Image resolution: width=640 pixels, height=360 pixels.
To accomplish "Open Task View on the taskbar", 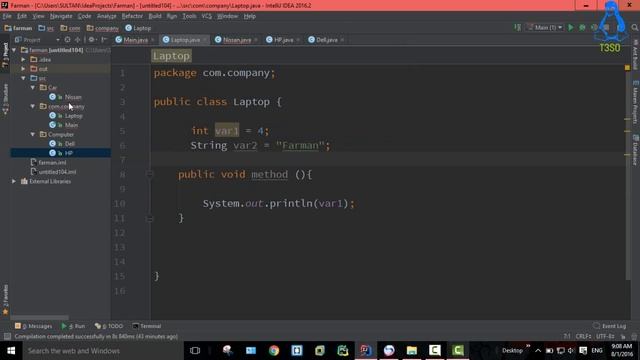I will click(195, 351).
